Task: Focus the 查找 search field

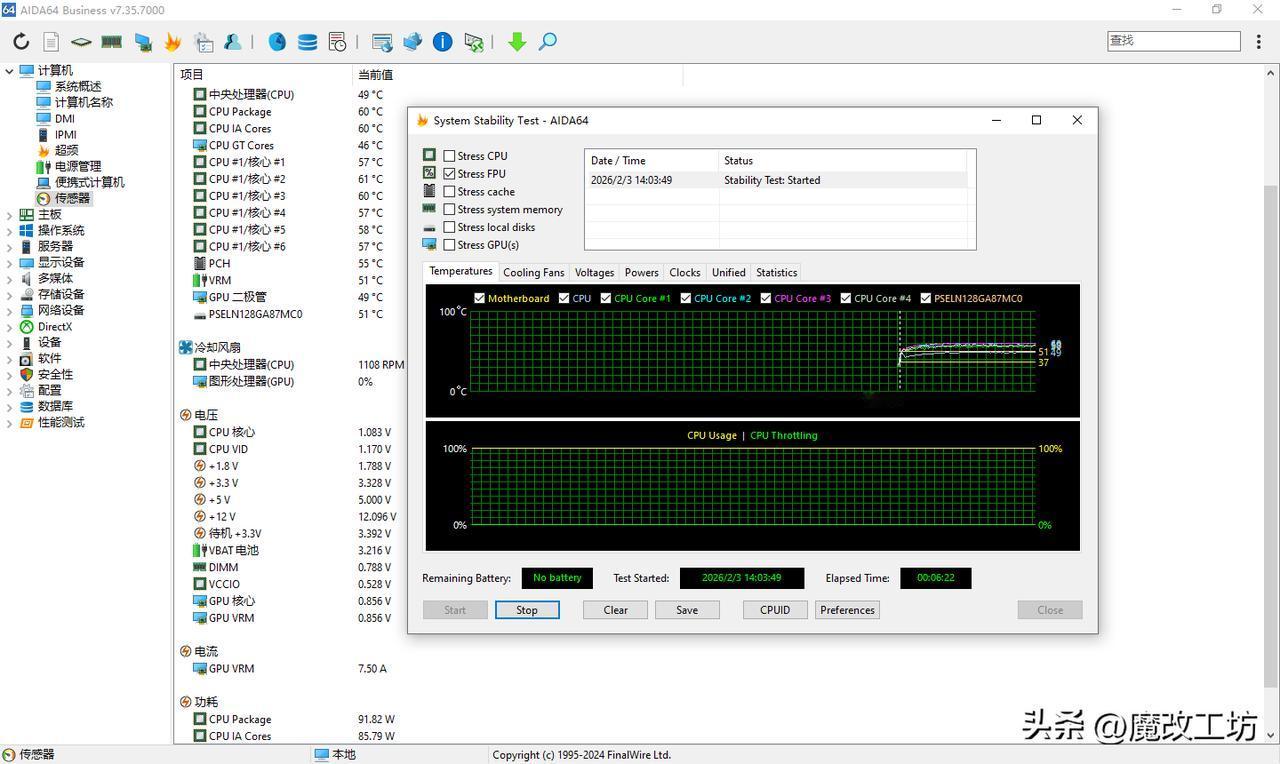Action: click(1174, 41)
